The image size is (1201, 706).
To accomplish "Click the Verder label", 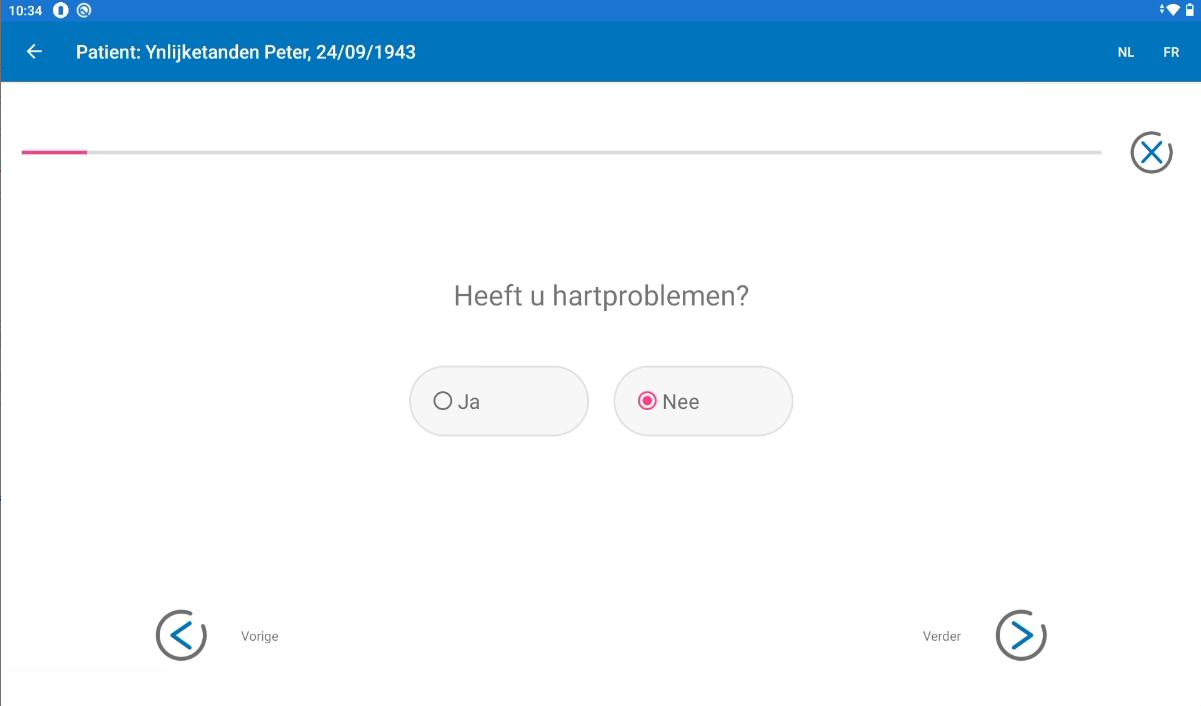I will click(x=942, y=636).
